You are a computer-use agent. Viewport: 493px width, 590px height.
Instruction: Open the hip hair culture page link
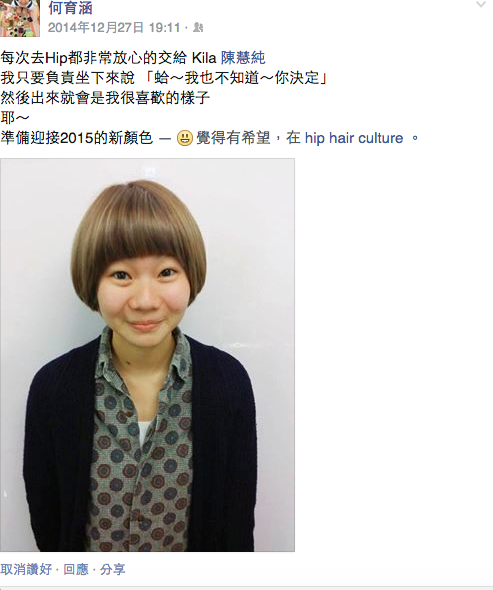tap(354, 138)
